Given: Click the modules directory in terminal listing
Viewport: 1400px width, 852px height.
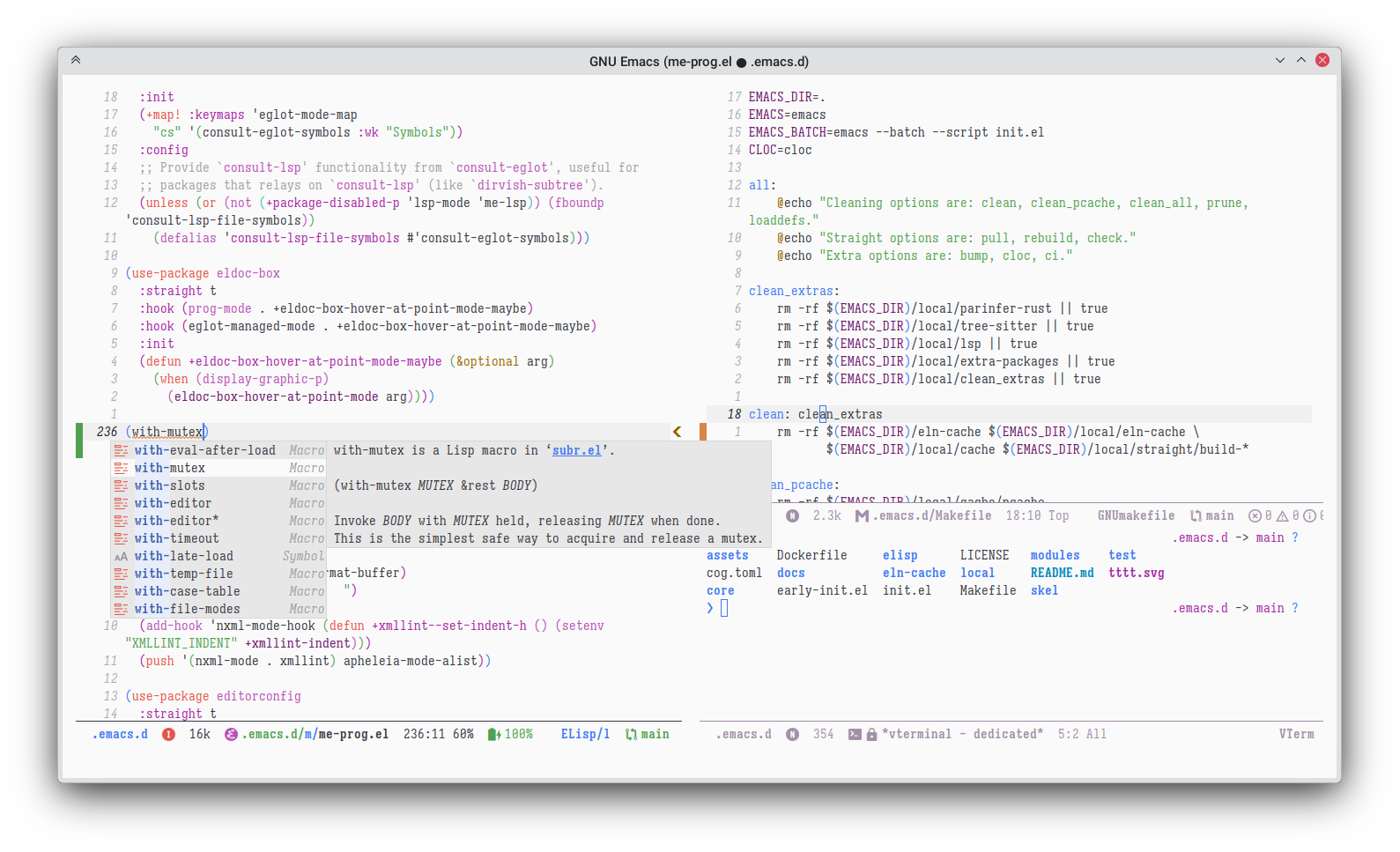Looking at the screenshot, I should point(1055,555).
